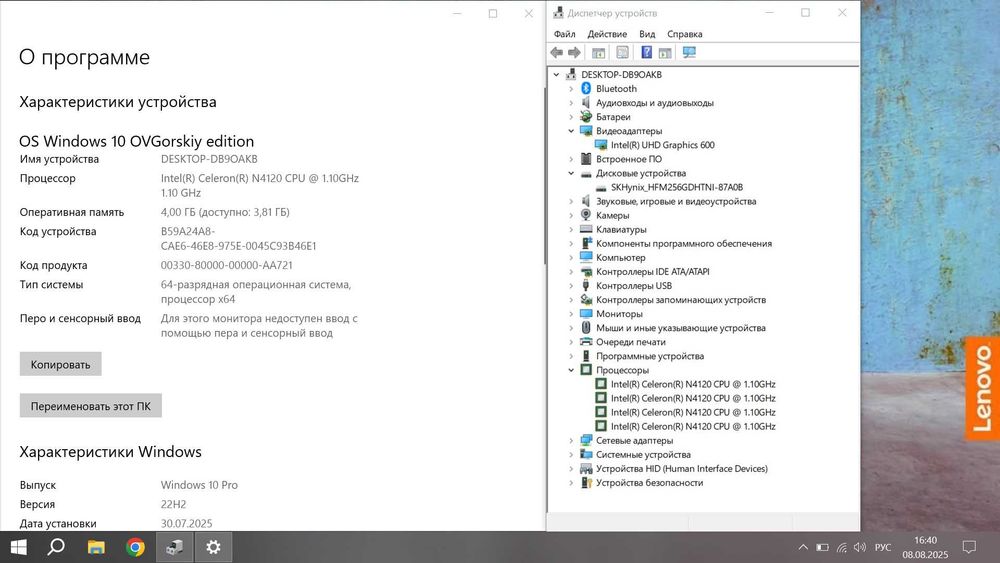Image resolution: width=1000 pixels, height=563 pixels.
Task: Open the Файл menu
Action: [564, 34]
